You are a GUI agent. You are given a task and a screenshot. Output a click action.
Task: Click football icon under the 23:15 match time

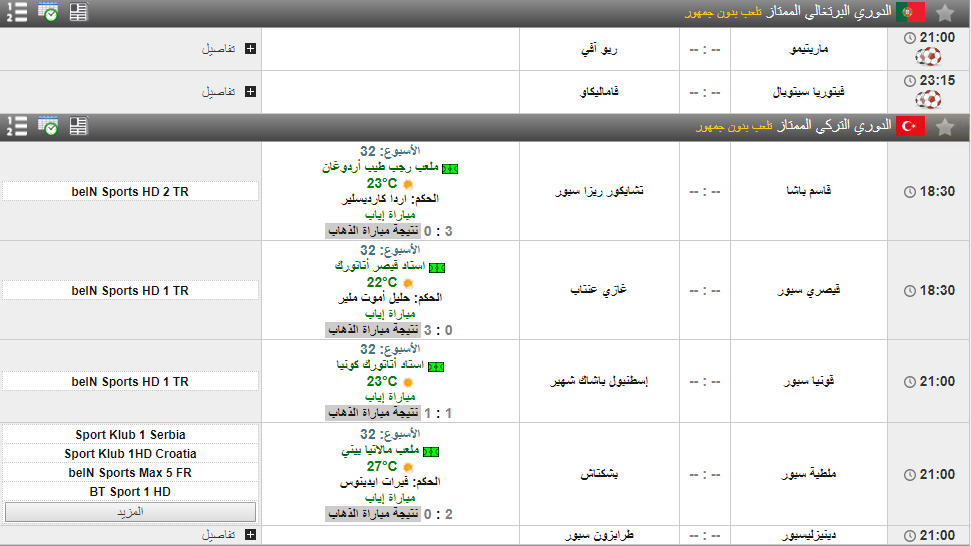click(x=929, y=99)
